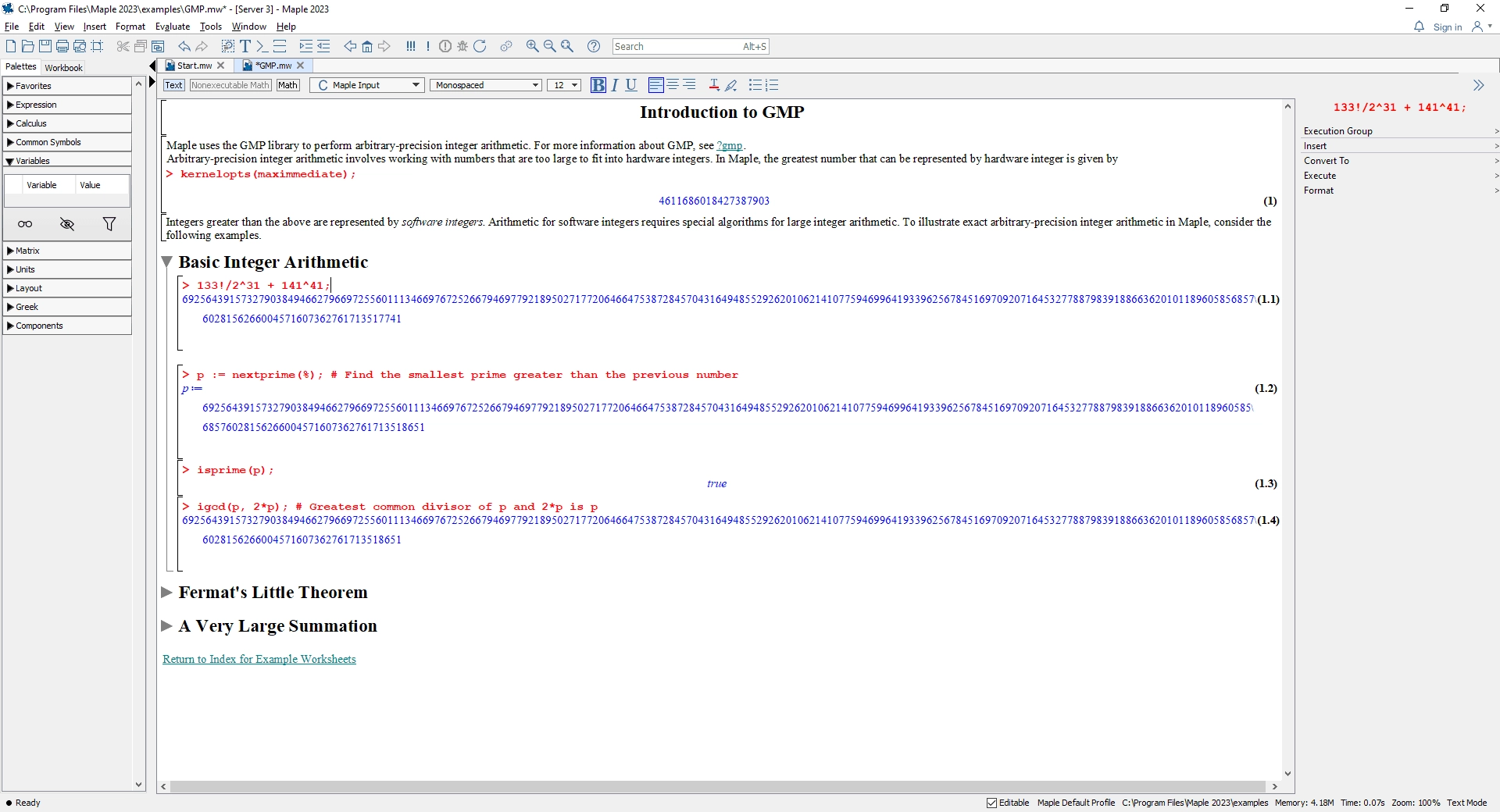This screenshot has width=1500, height=812.
Task: Open the font color dropdown
Action: (x=713, y=85)
